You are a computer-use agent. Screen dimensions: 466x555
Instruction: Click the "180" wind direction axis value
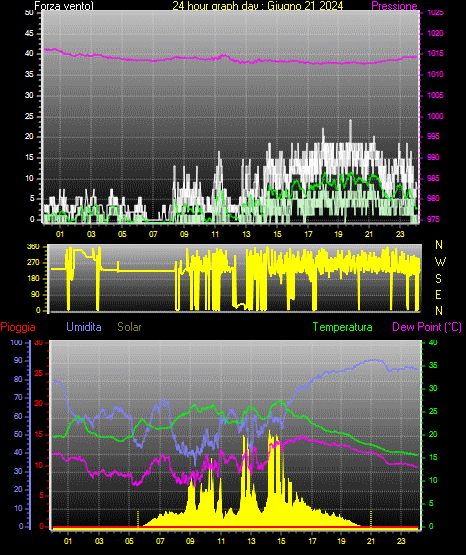[x=33, y=279]
